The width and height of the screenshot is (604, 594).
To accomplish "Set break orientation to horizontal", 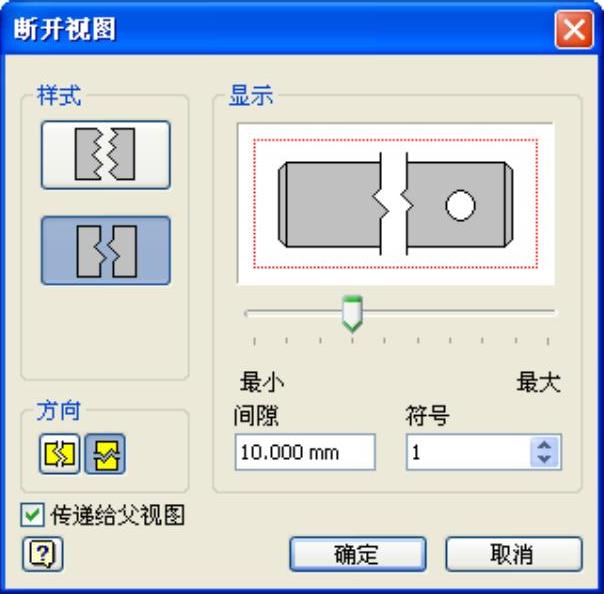I will pyautogui.click(x=59, y=454).
